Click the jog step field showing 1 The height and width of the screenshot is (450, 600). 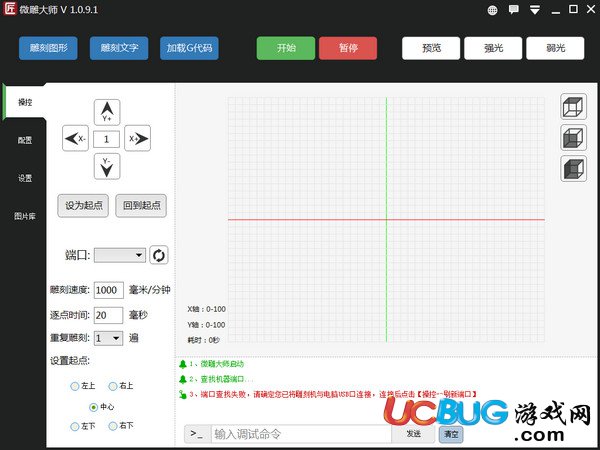[x=106, y=139]
